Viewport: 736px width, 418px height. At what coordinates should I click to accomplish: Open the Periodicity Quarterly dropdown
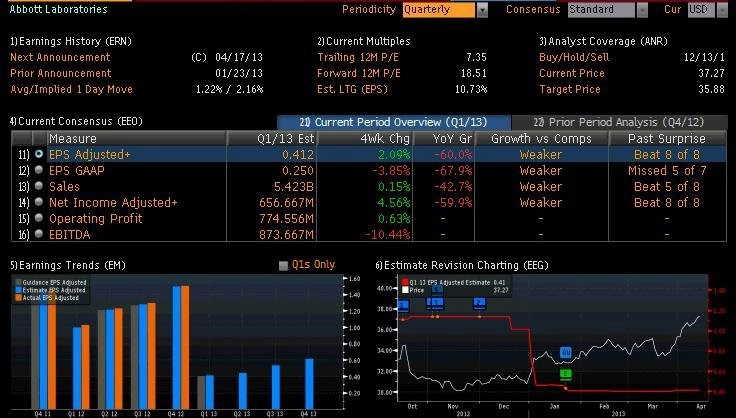(x=482, y=10)
